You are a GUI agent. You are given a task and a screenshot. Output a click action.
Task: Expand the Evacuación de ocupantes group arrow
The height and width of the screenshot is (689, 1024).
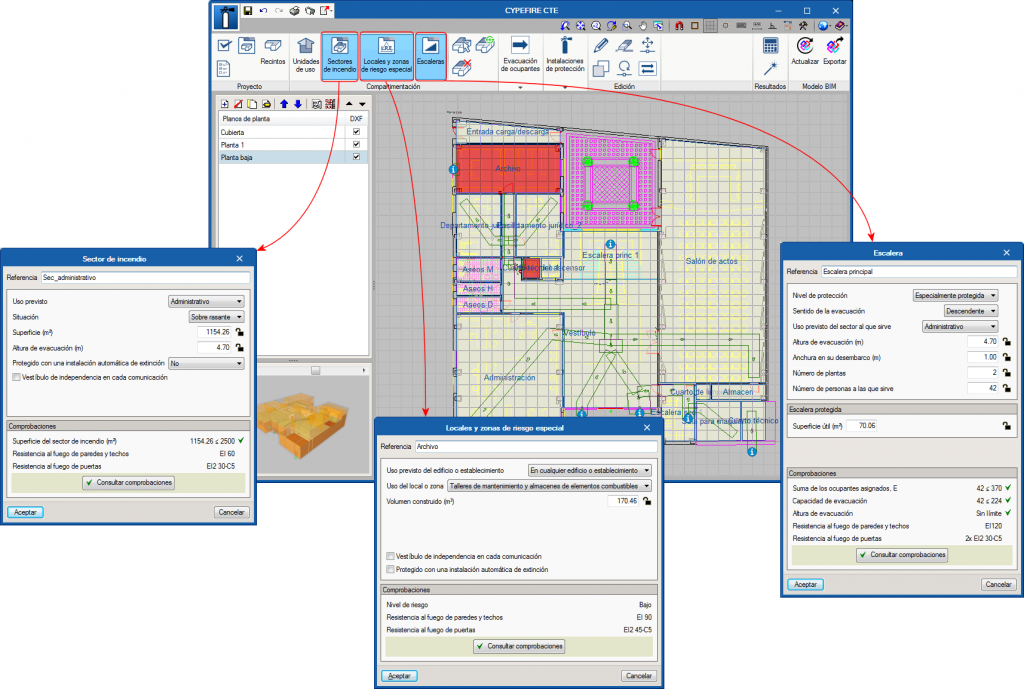[520, 87]
